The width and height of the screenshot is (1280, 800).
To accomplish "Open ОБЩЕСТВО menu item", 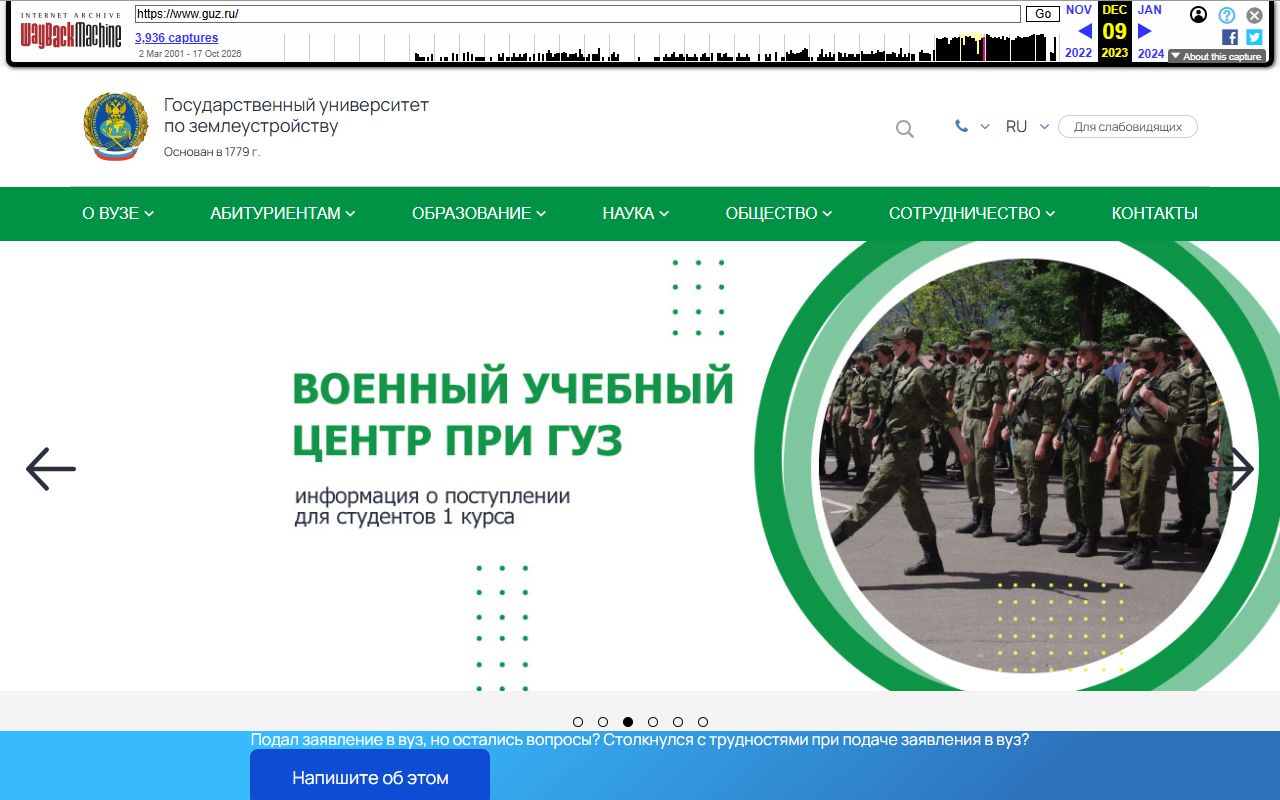I will click(779, 213).
